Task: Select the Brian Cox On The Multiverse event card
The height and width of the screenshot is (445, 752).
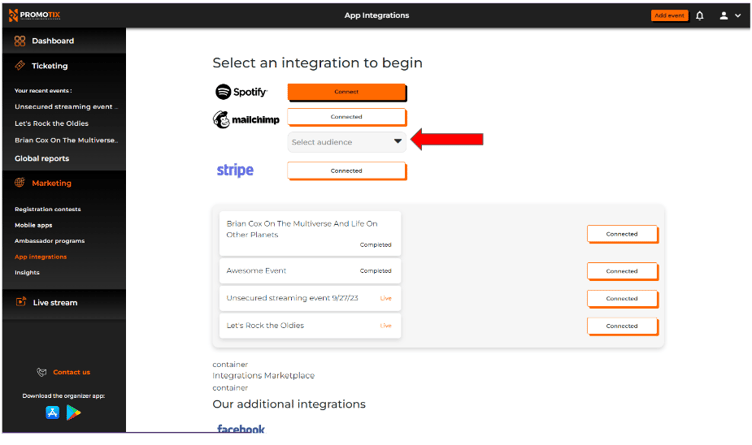Action: [310, 234]
